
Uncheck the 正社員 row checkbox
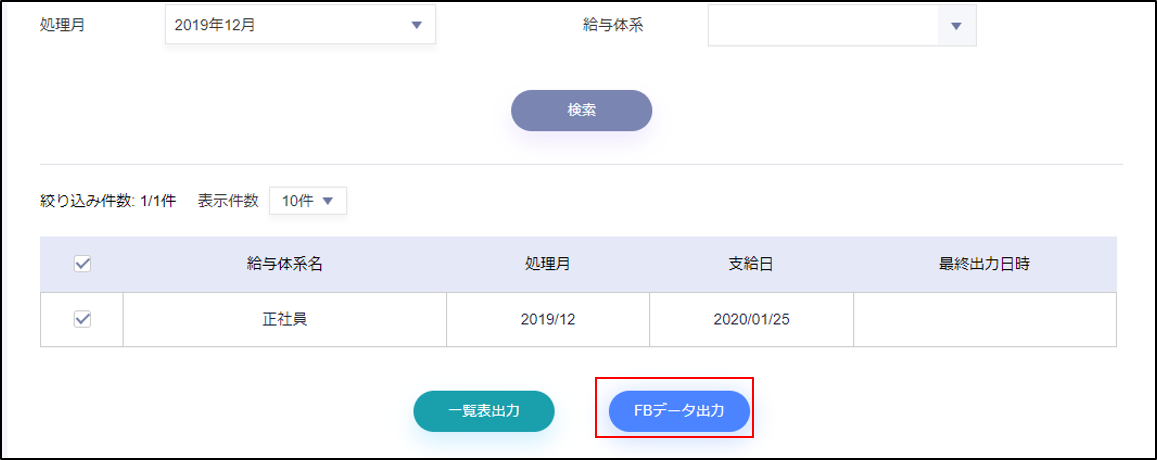tap(83, 319)
